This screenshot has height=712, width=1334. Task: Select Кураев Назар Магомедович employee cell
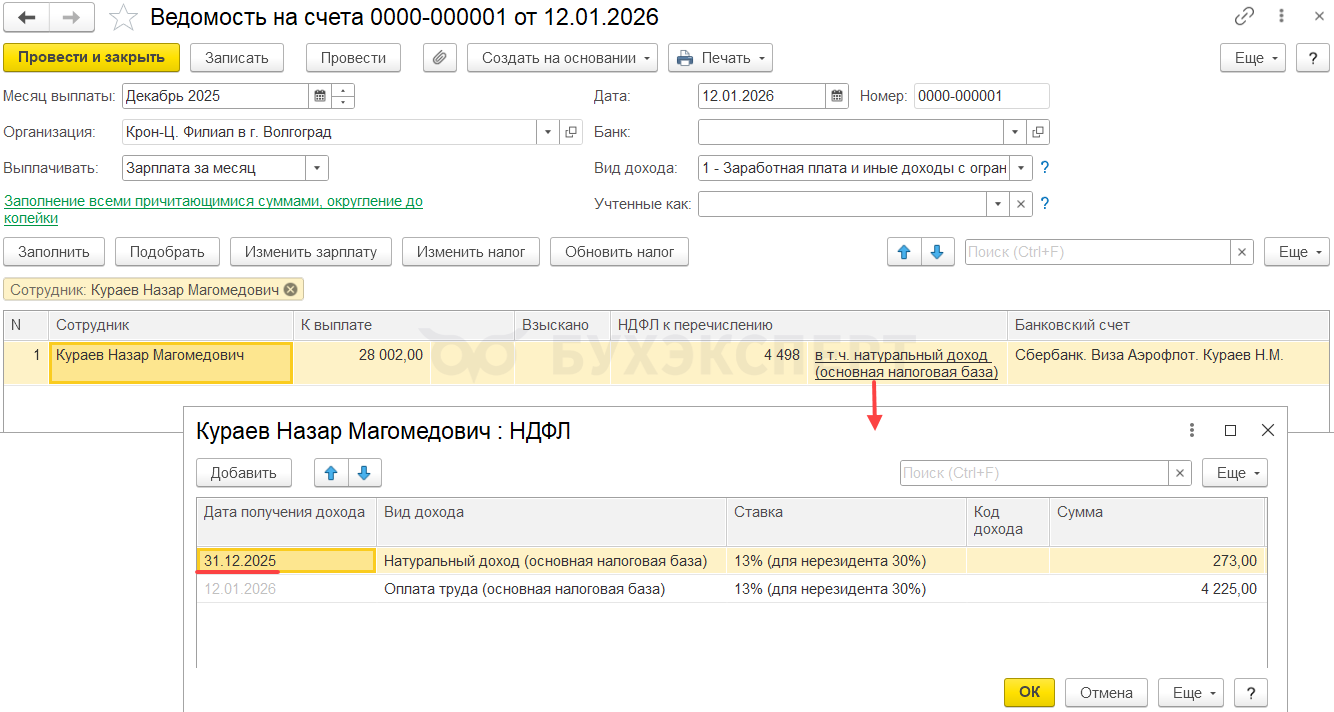coord(171,363)
